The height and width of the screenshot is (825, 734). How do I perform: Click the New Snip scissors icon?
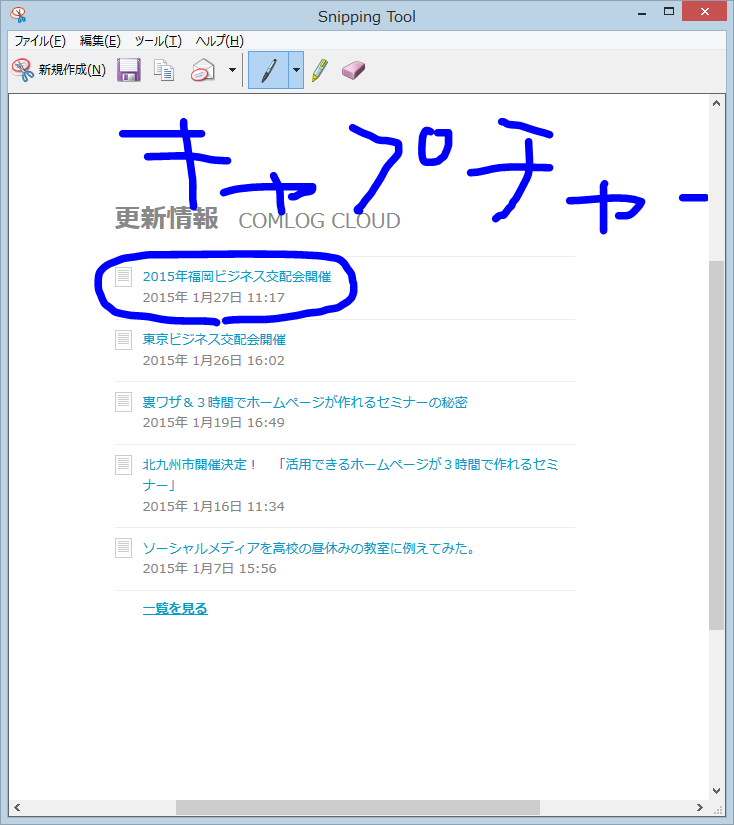click(x=22, y=70)
